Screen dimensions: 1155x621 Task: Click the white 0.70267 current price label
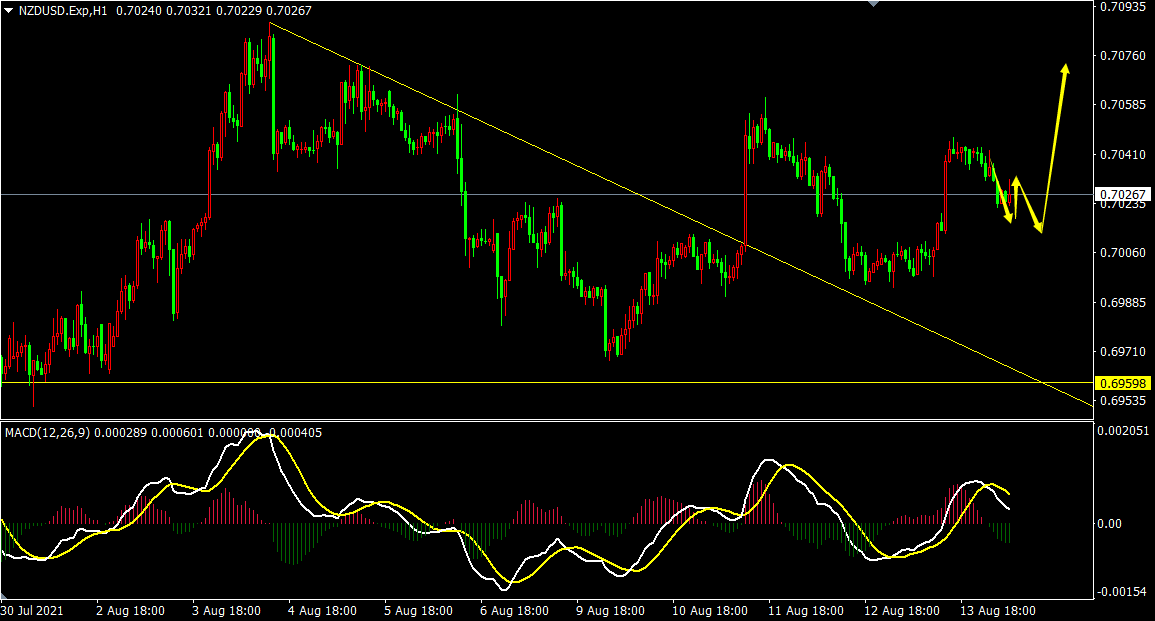[1124, 194]
